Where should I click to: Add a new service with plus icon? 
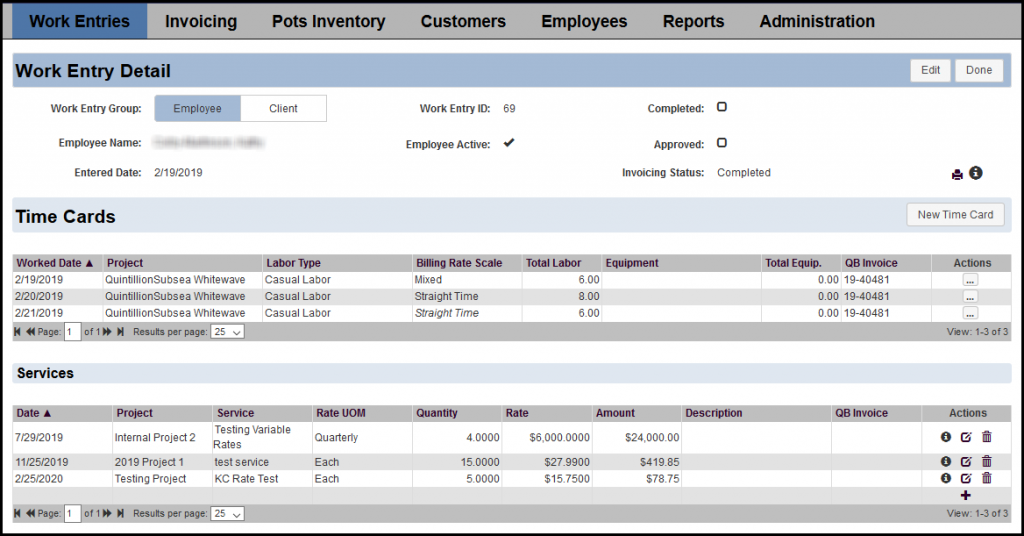(x=966, y=496)
